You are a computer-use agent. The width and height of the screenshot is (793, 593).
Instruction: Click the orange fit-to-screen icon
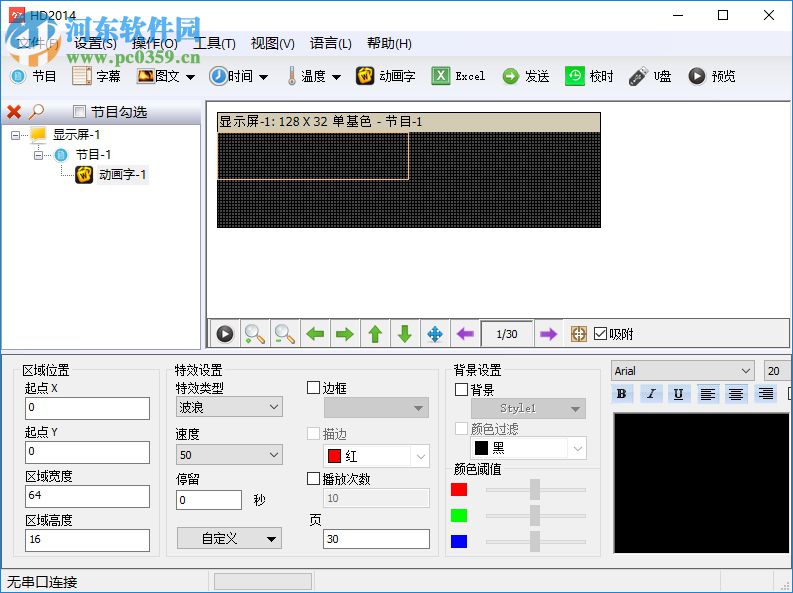(579, 334)
